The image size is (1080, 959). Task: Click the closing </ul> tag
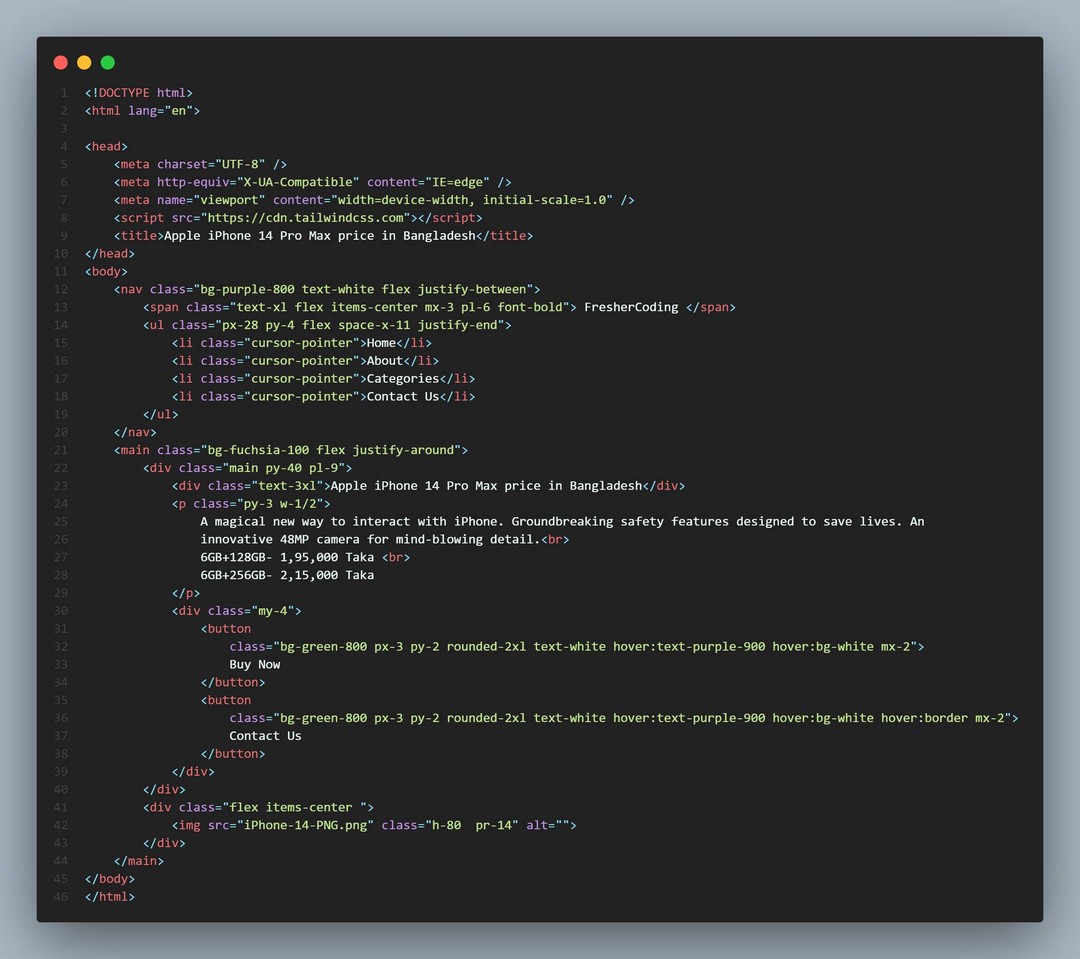pyautogui.click(x=160, y=415)
